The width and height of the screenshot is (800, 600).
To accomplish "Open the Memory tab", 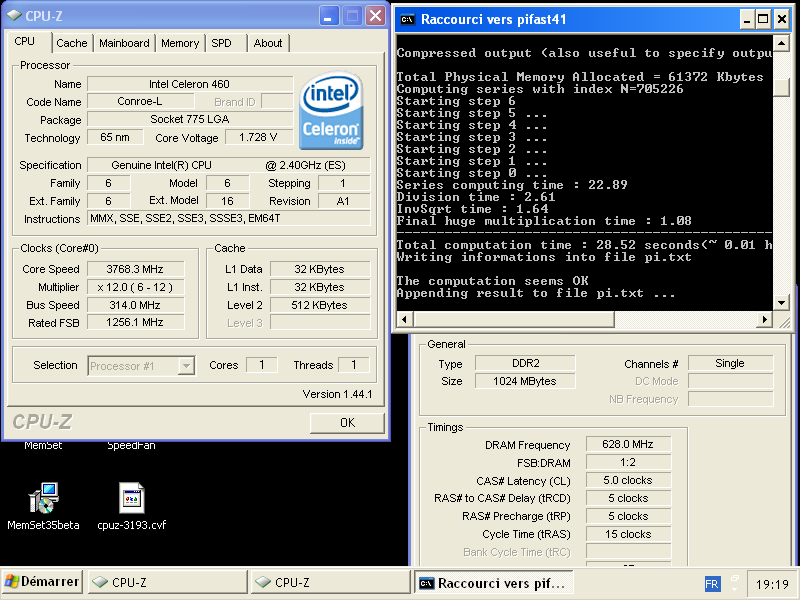I will pos(180,43).
